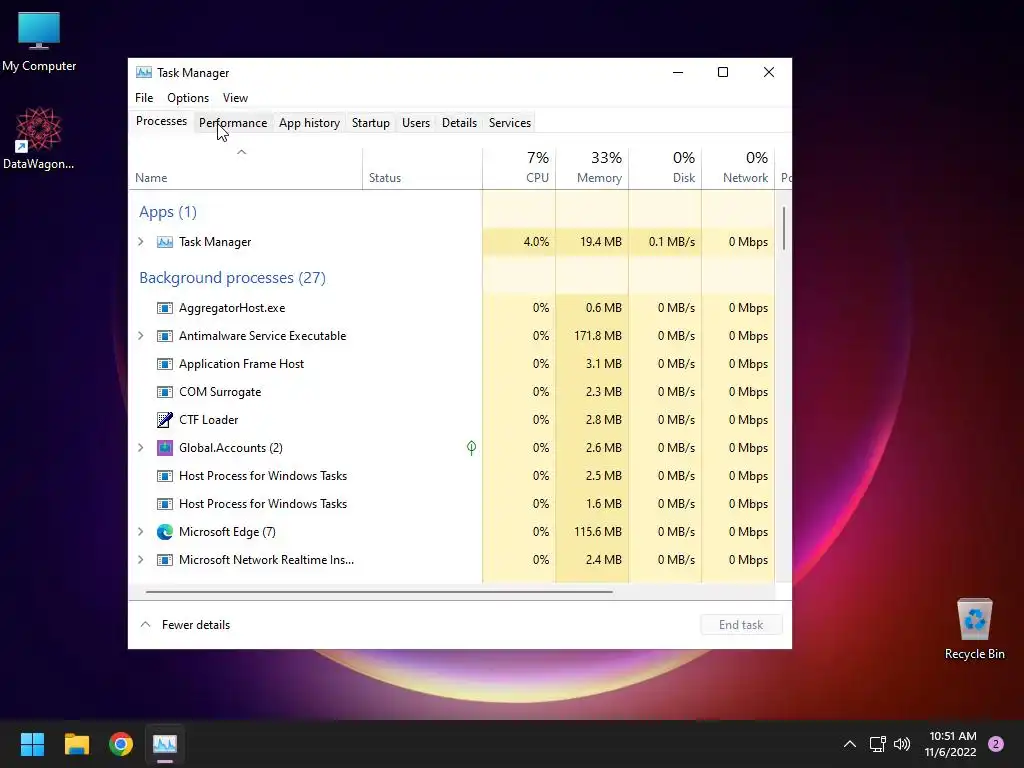Switch to the App history tab
The width and height of the screenshot is (1024, 768).
point(310,123)
